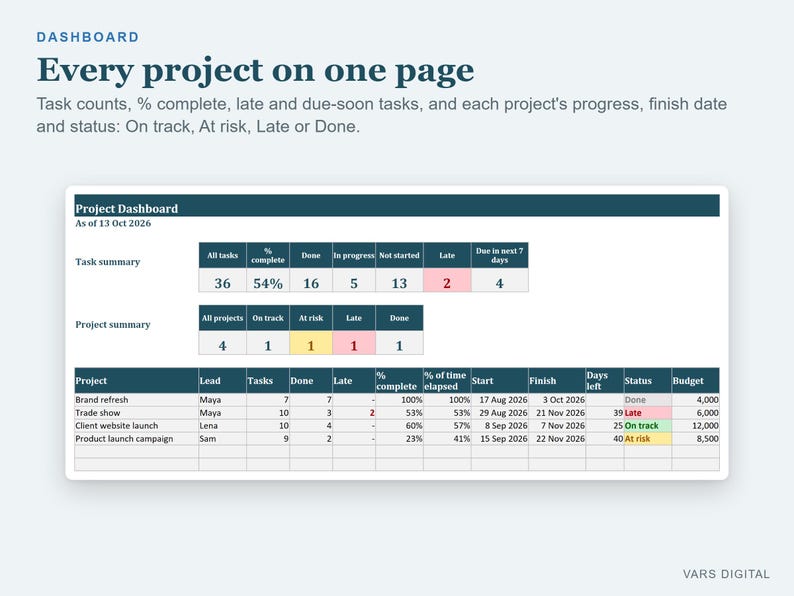This screenshot has width=794, height=596.
Task: Click the Task summary label
Action: (x=107, y=262)
